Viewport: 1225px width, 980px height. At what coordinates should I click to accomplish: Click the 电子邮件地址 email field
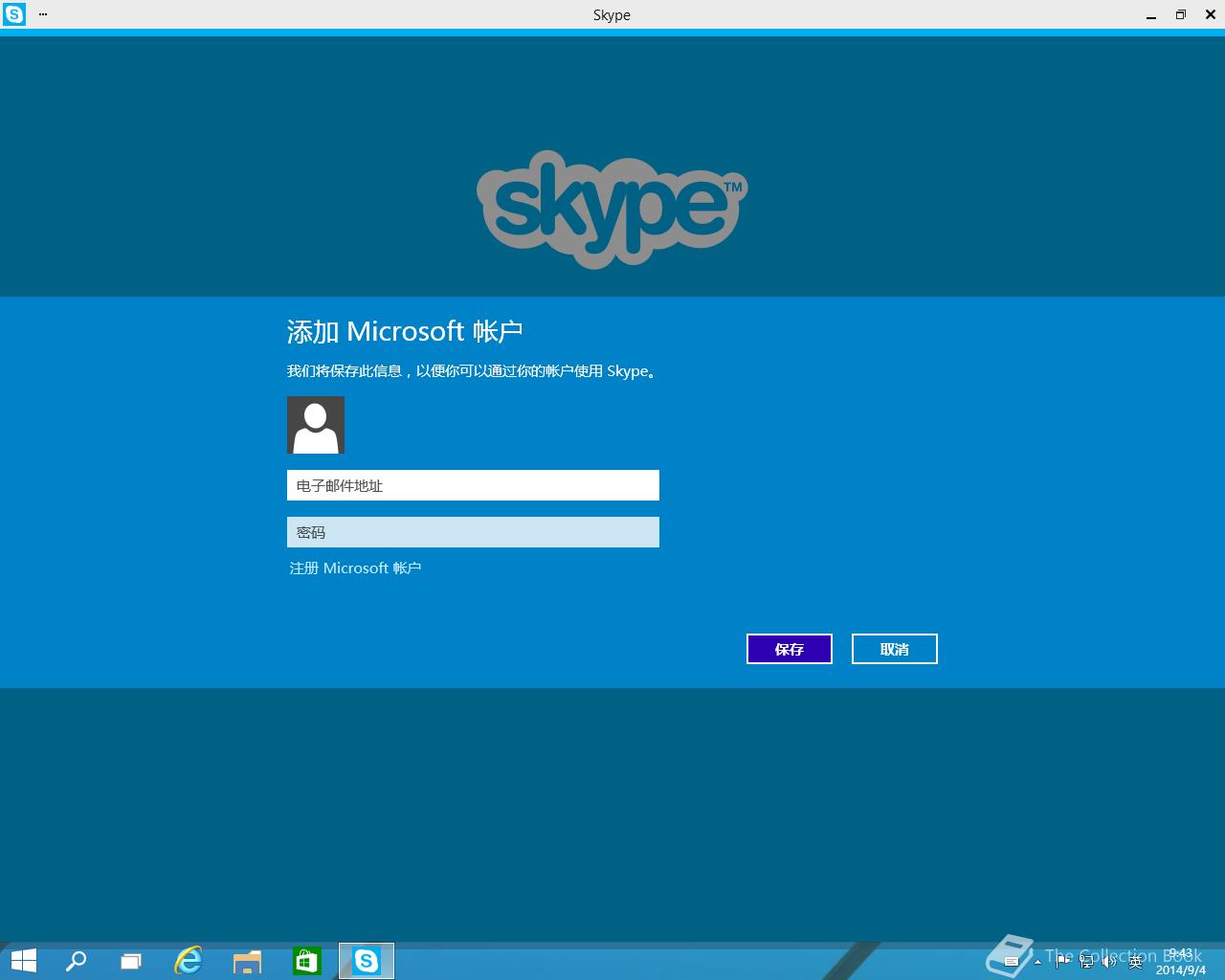(473, 485)
